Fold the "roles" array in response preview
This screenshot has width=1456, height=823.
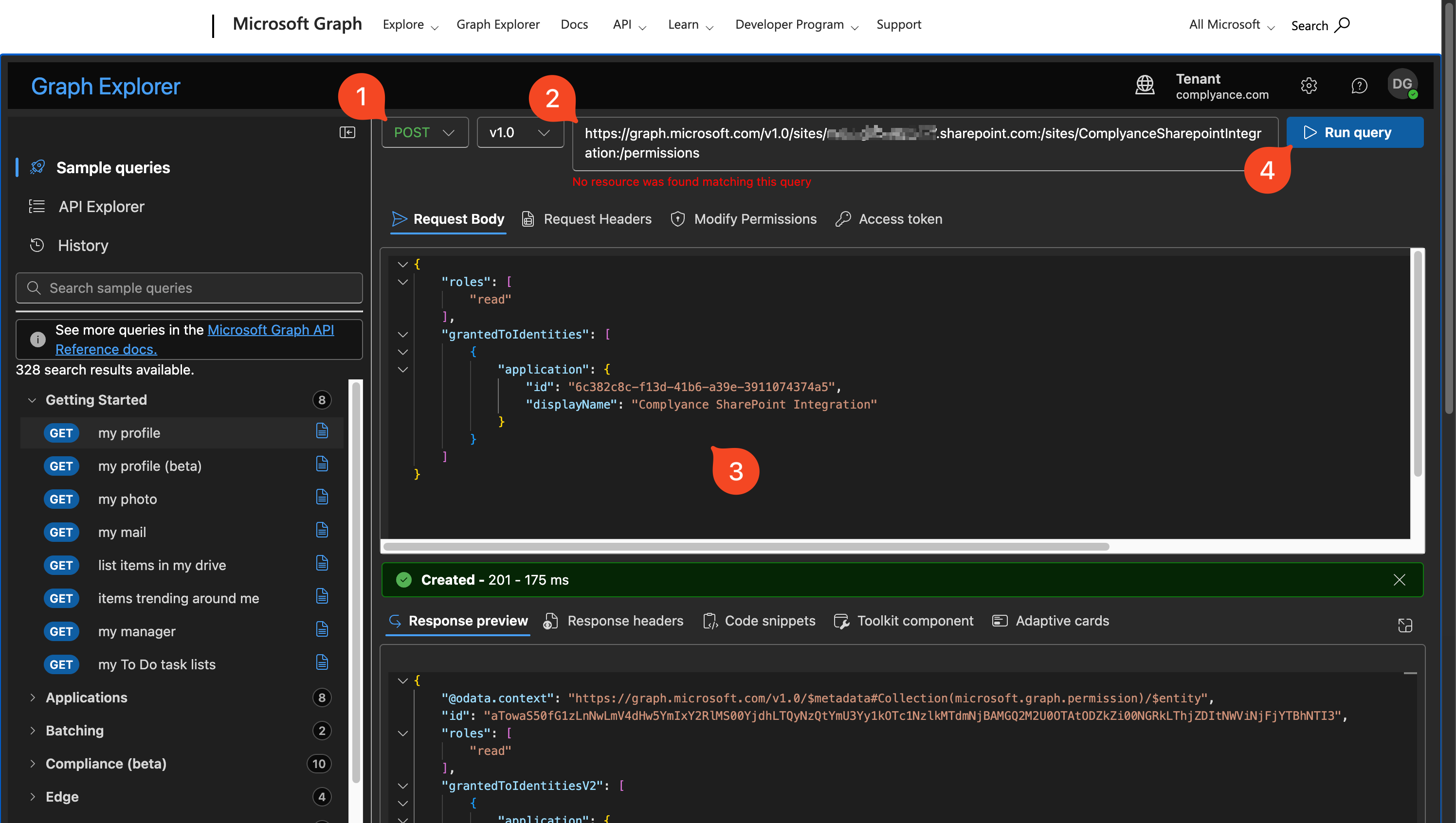402,733
